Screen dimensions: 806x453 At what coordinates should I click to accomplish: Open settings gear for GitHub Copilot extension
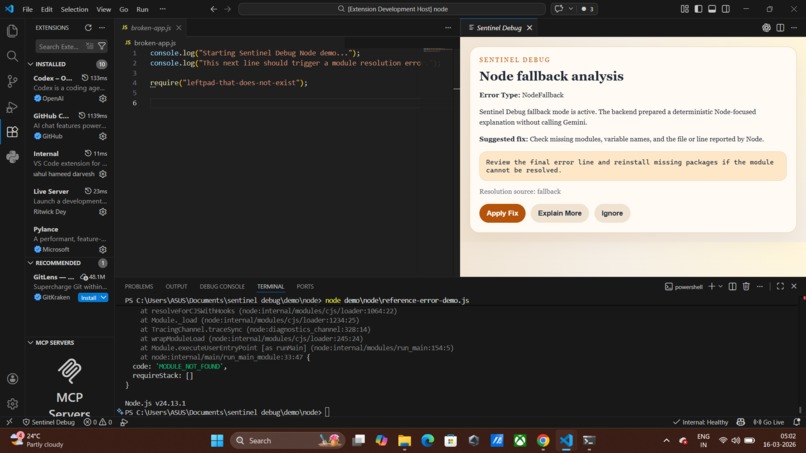pos(103,136)
